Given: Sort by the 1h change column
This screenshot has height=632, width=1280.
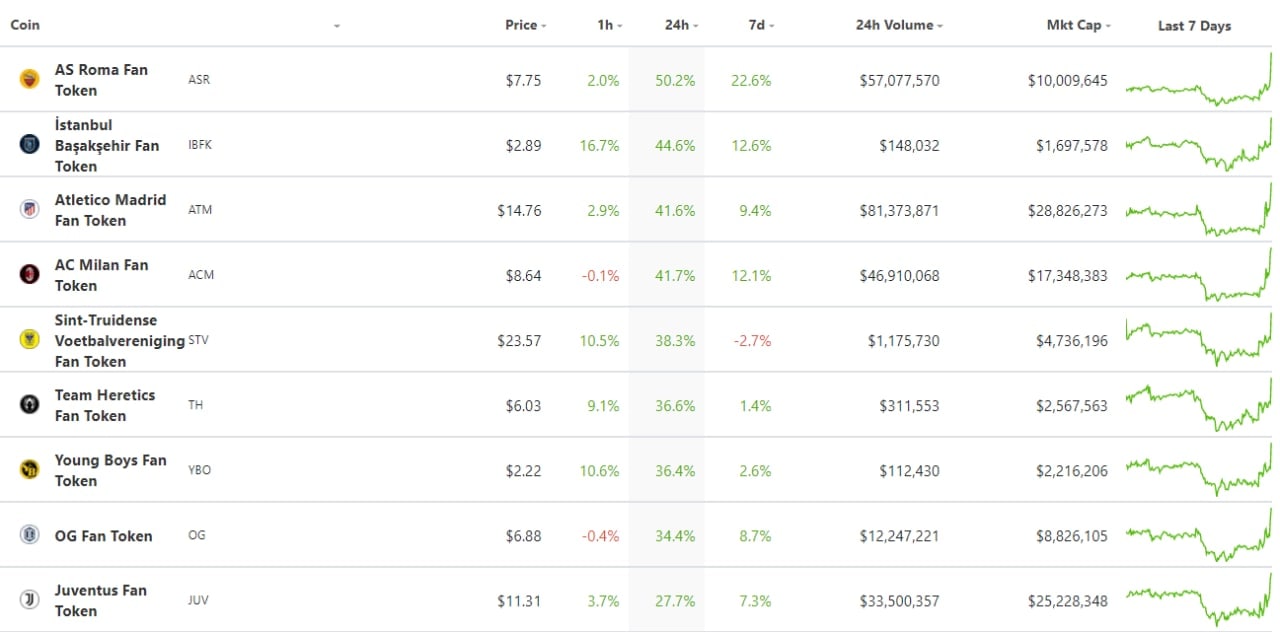Looking at the screenshot, I should point(609,25).
